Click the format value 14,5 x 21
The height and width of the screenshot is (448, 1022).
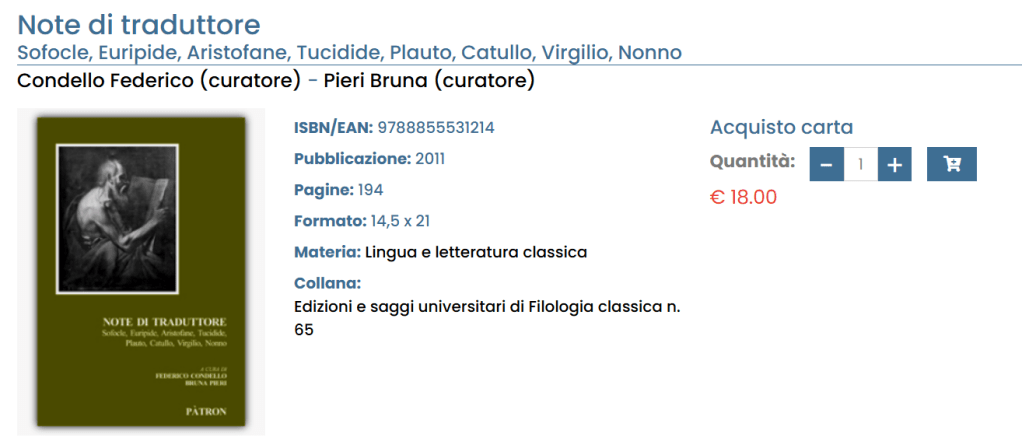(400, 221)
